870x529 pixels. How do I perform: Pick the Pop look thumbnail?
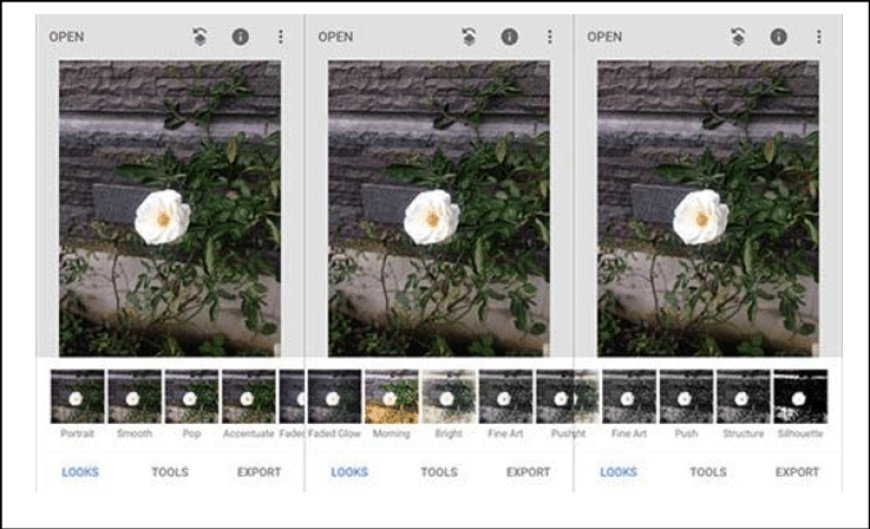pyautogui.click(x=191, y=396)
